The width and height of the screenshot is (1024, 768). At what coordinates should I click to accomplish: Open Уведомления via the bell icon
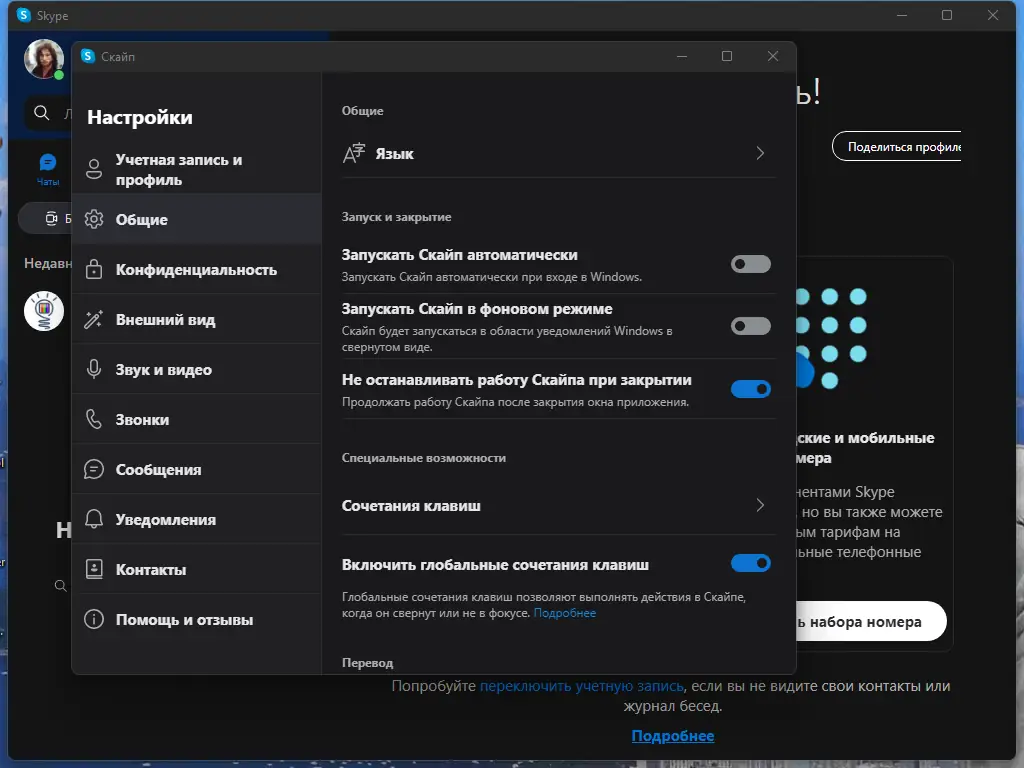point(94,519)
